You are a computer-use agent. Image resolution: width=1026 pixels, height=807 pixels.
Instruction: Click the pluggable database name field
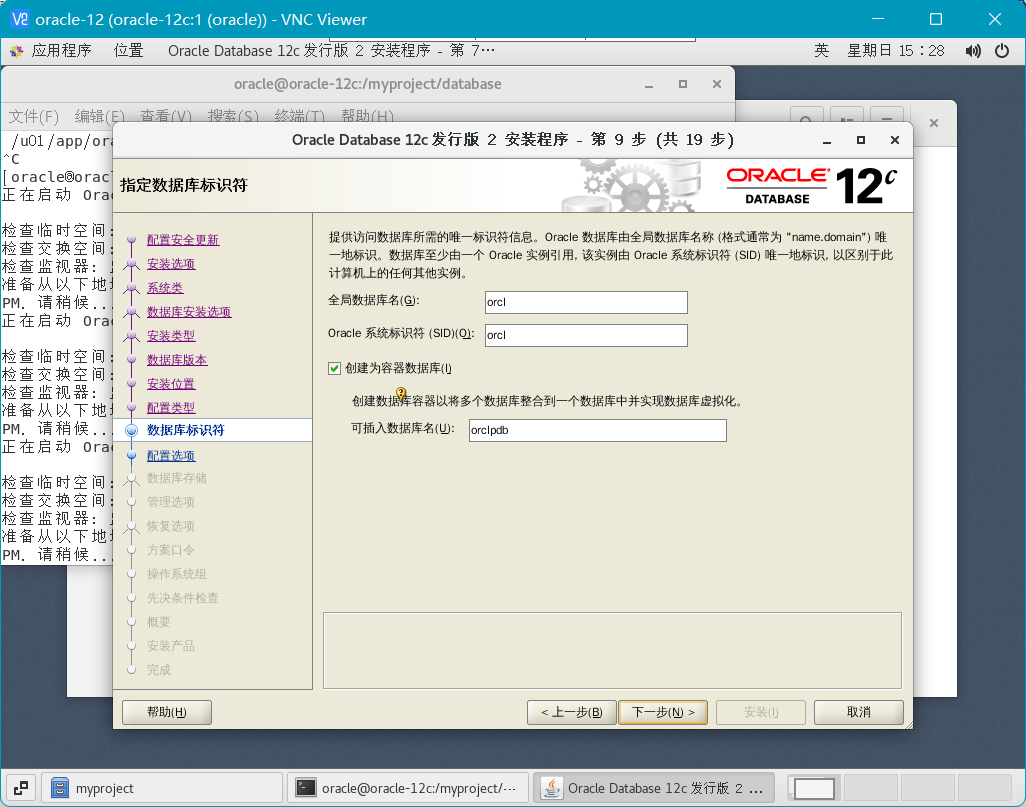coord(597,430)
